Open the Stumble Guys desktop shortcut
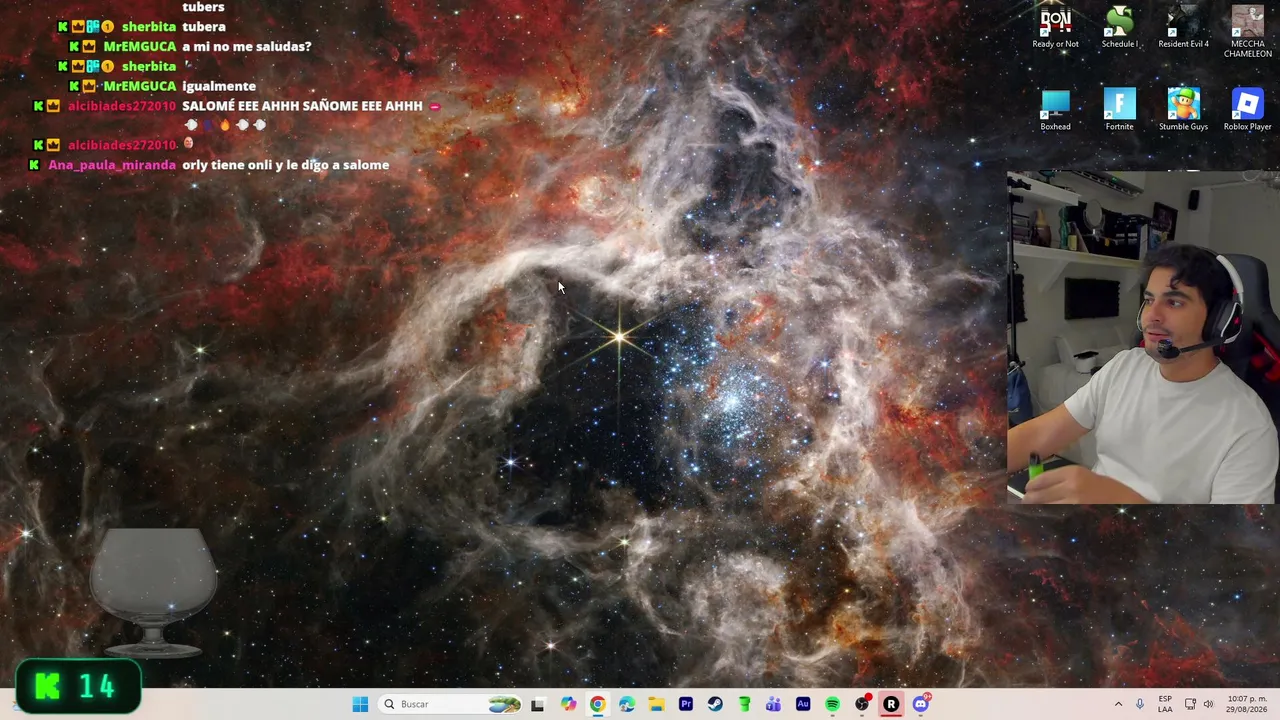1280x720 pixels. pos(1183,110)
